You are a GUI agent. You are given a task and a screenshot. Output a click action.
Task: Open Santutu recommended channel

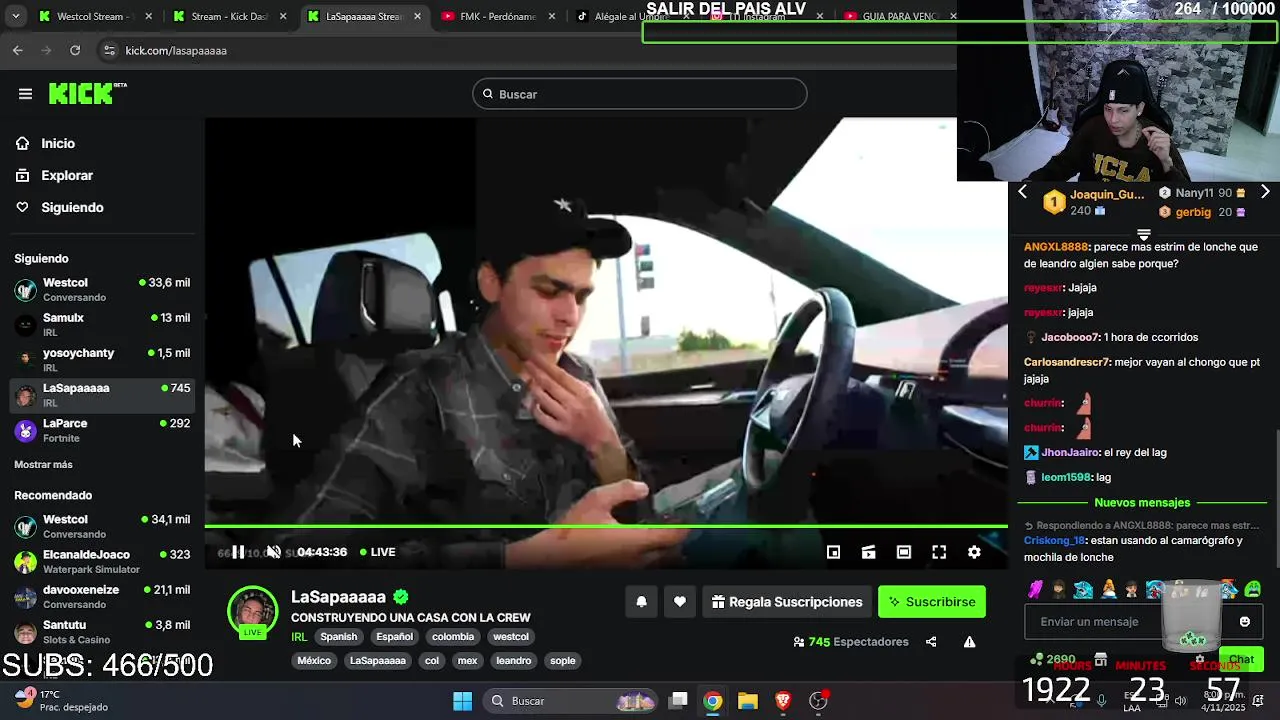tap(102, 632)
